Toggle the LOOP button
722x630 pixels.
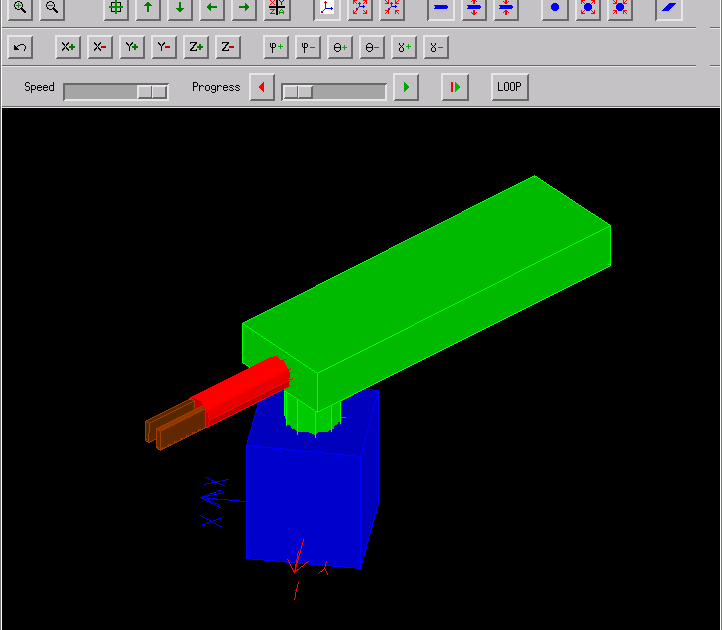pyautogui.click(x=509, y=87)
